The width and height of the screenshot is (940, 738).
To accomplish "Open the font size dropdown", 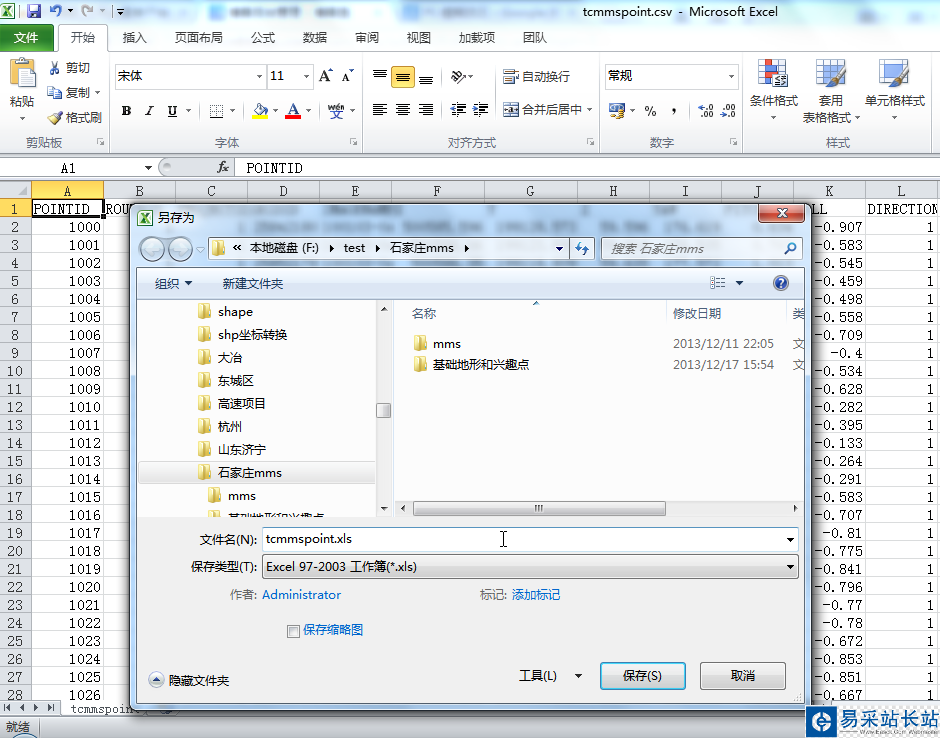I will [x=306, y=76].
